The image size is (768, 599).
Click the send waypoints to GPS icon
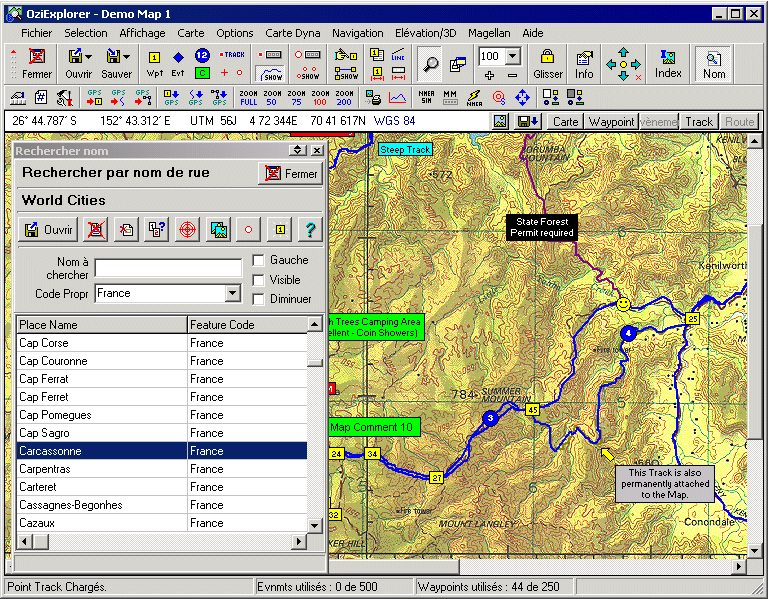click(x=171, y=97)
